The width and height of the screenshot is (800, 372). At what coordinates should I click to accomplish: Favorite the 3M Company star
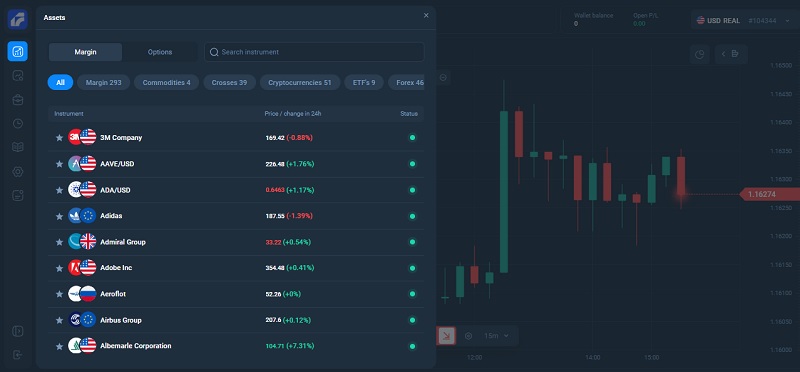coord(59,138)
